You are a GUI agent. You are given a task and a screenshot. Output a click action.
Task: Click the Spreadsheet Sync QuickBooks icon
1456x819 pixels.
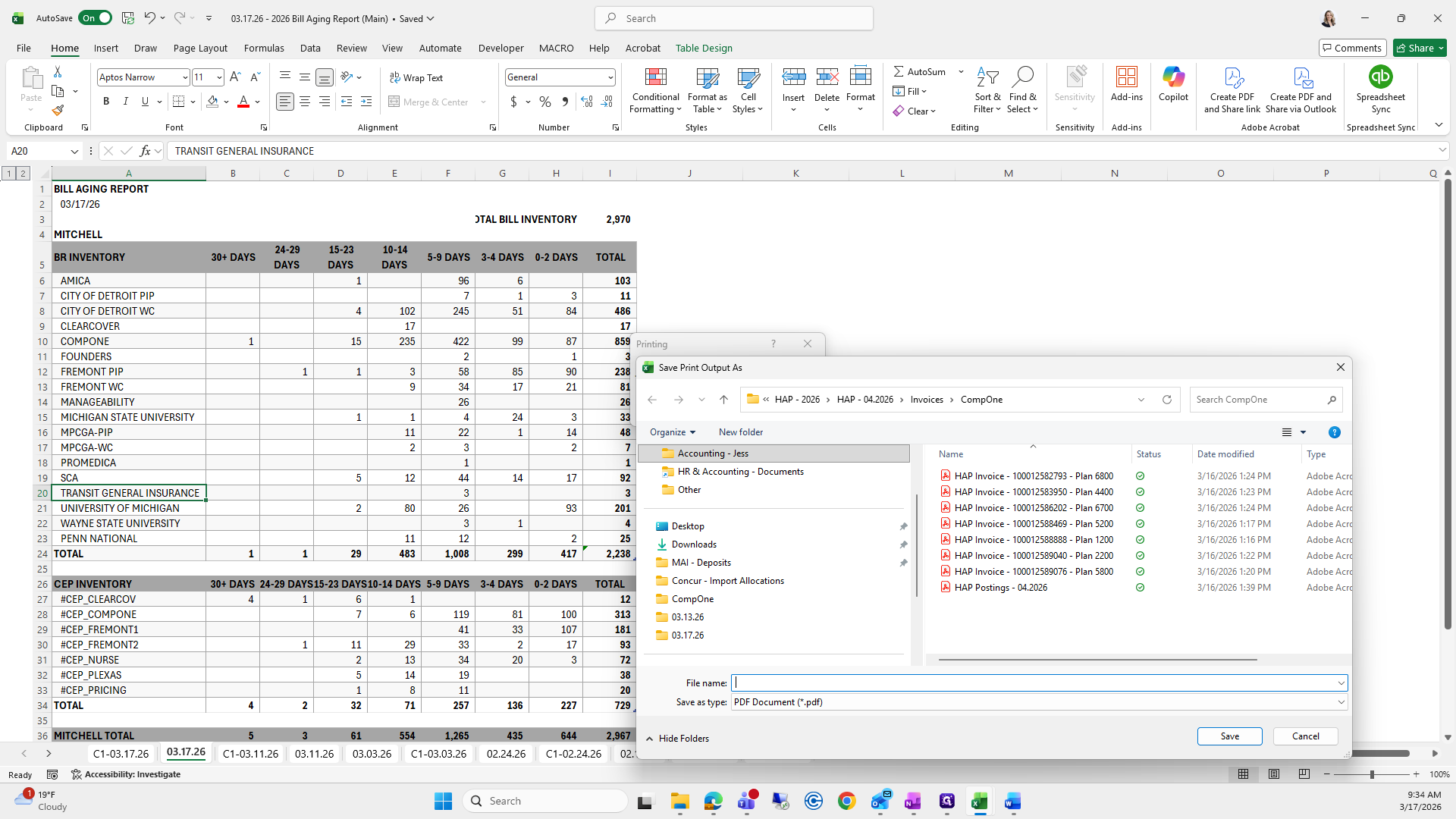point(1380,77)
